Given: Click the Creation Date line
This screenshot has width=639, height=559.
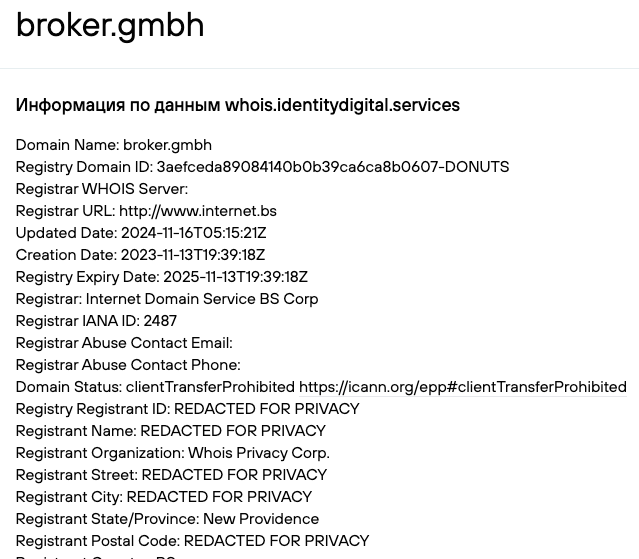Looking at the screenshot, I should (x=140, y=255).
